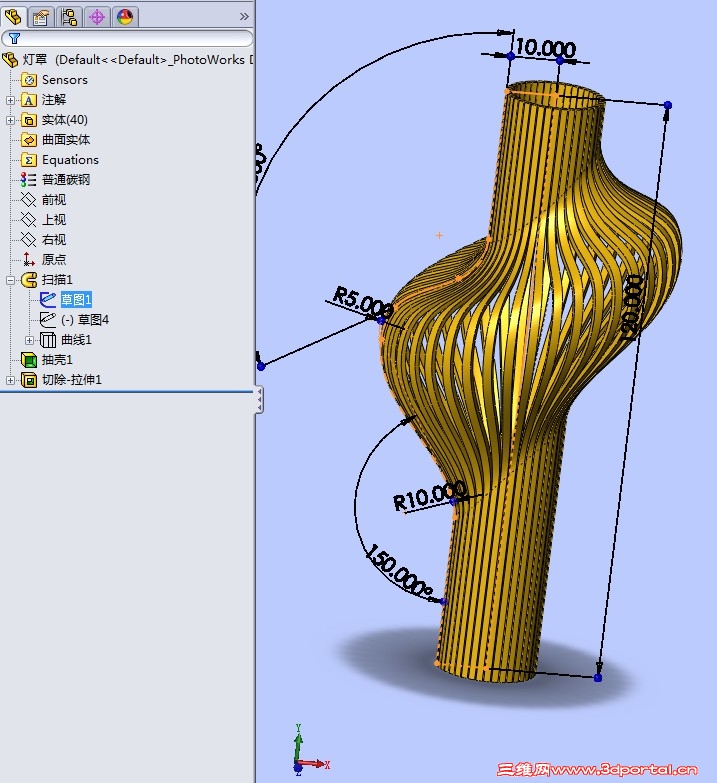Expand the 实体(40) solid bodies folder
The height and width of the screenshot is (783, 717).
click(x=10, y=120)
